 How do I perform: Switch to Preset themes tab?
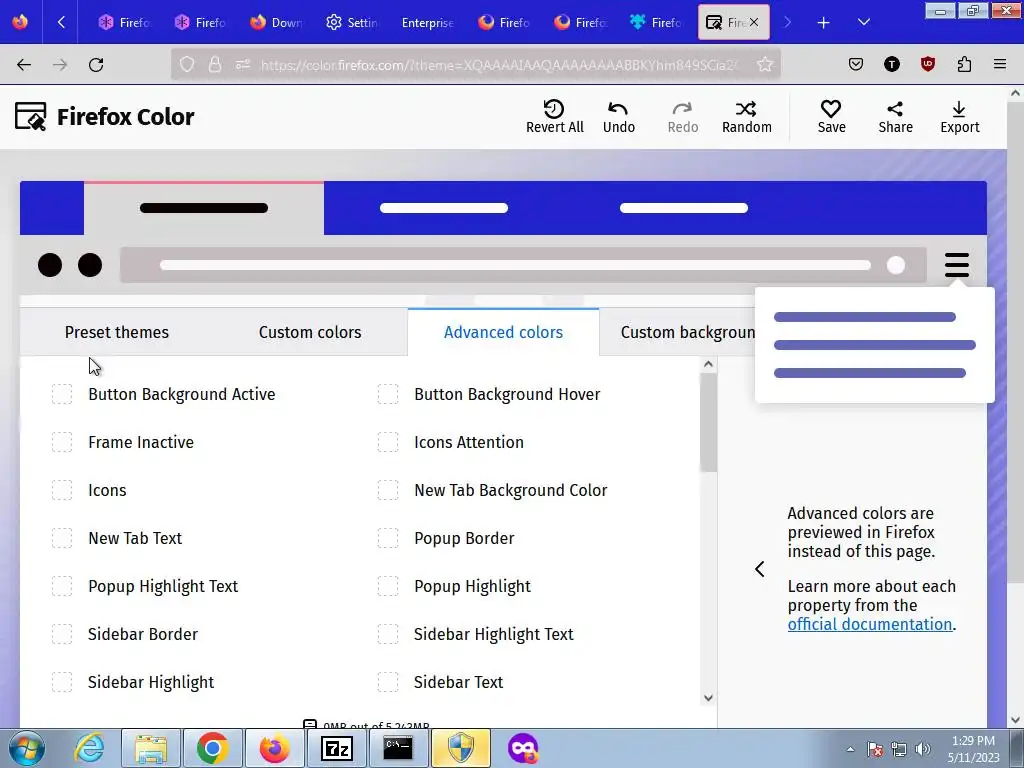click(117, 332)
